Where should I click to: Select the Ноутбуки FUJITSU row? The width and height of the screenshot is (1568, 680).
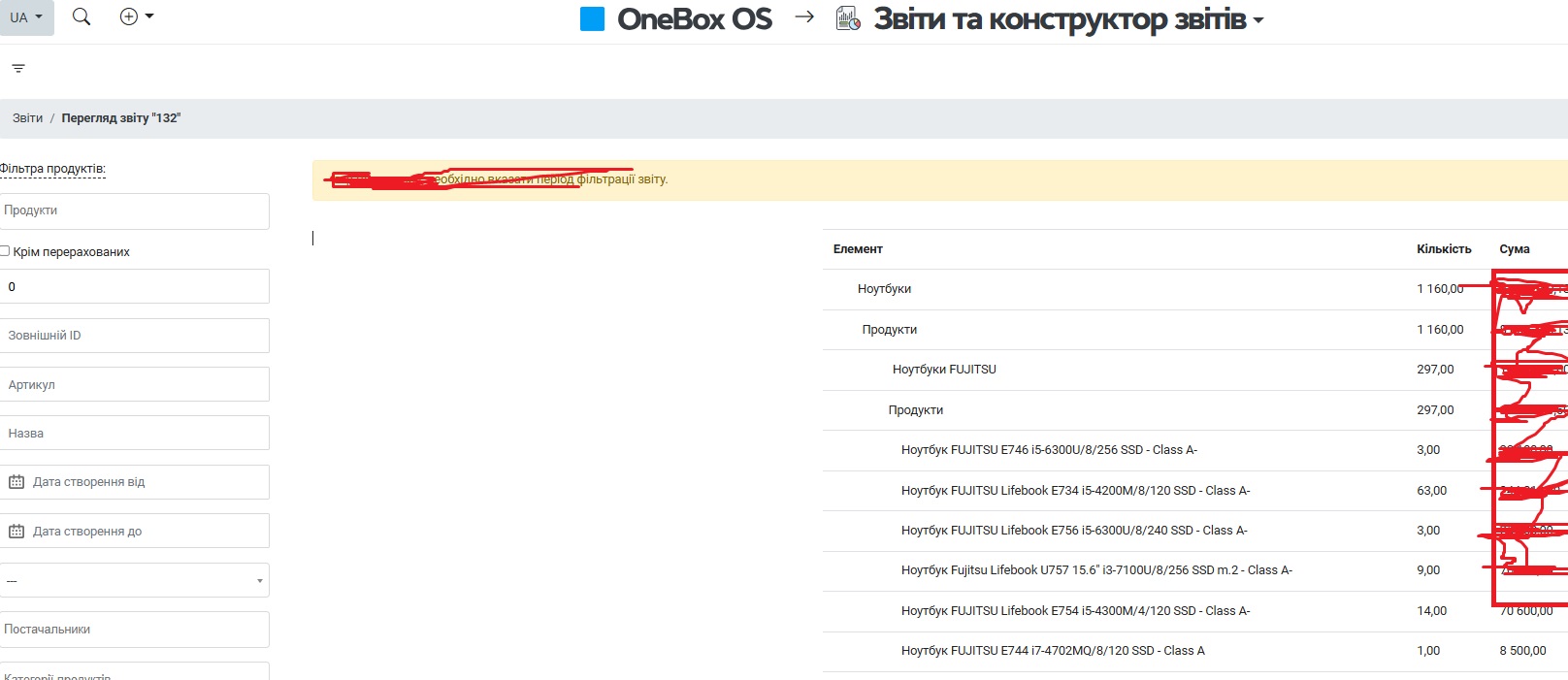click(x=1195, y=370)
